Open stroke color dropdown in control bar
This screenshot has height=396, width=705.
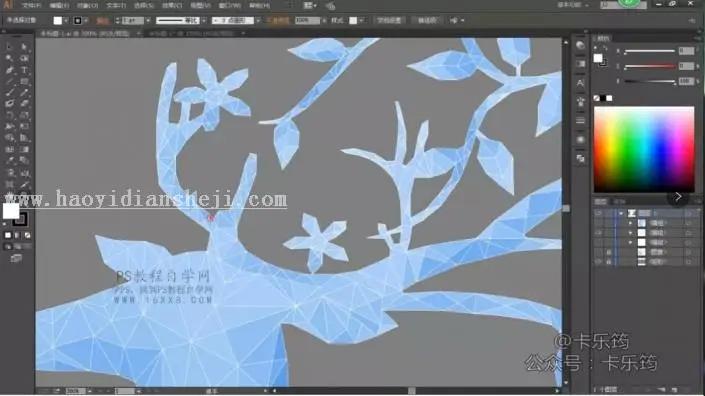point(86,21)
